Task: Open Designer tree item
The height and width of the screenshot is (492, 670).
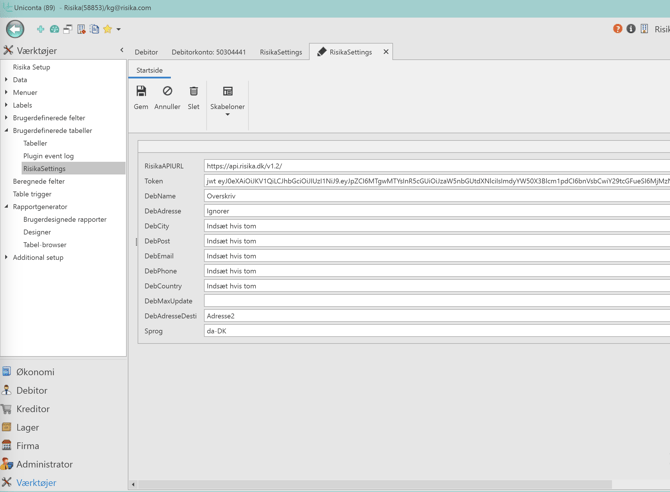Action: pyautogui.click(x=37, y=232)
